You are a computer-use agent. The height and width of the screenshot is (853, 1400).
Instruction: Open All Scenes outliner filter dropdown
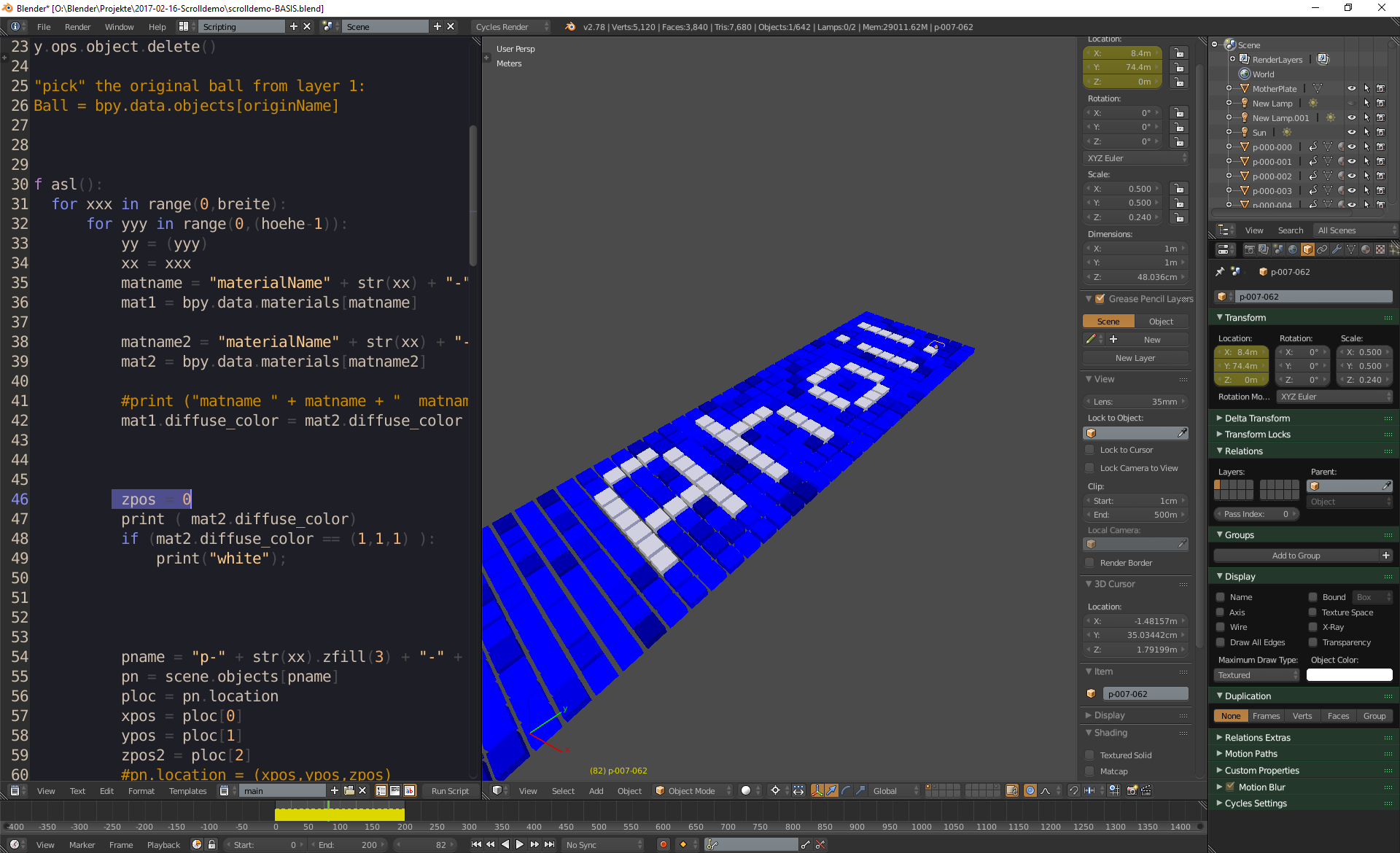[1355, 230]
